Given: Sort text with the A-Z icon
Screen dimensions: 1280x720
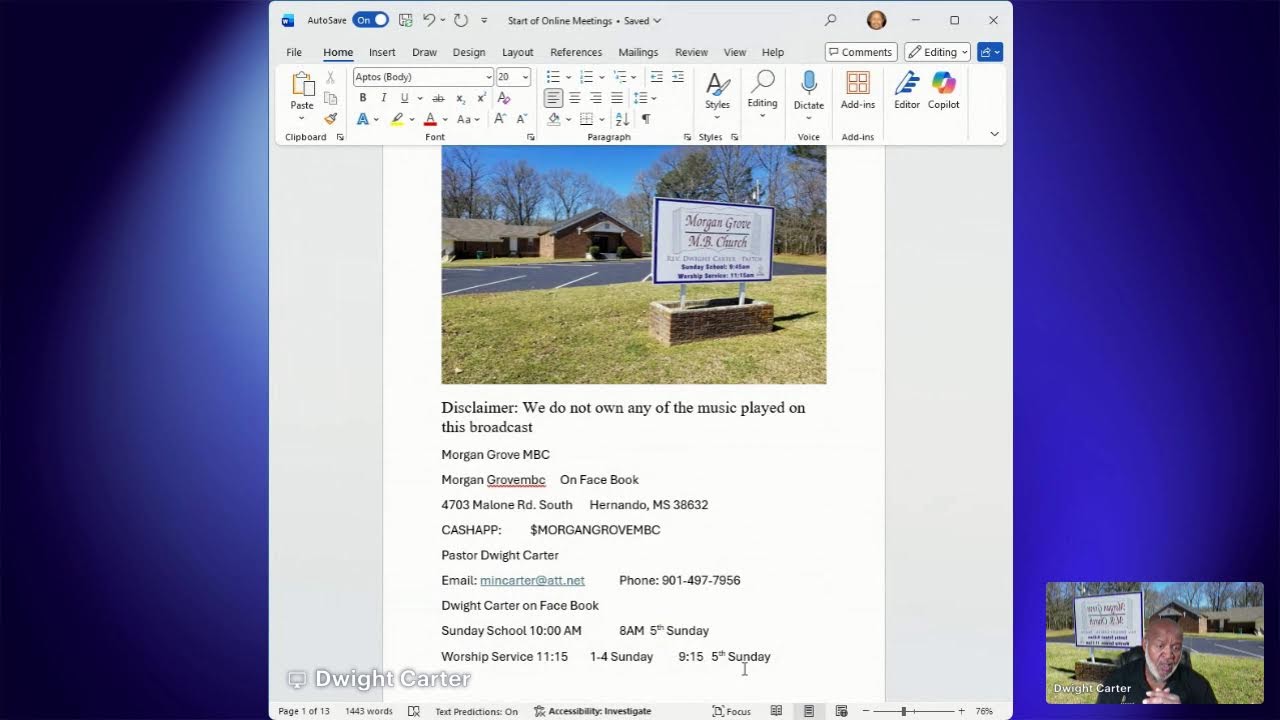Looking at the screenshot, I should [622, 119].
